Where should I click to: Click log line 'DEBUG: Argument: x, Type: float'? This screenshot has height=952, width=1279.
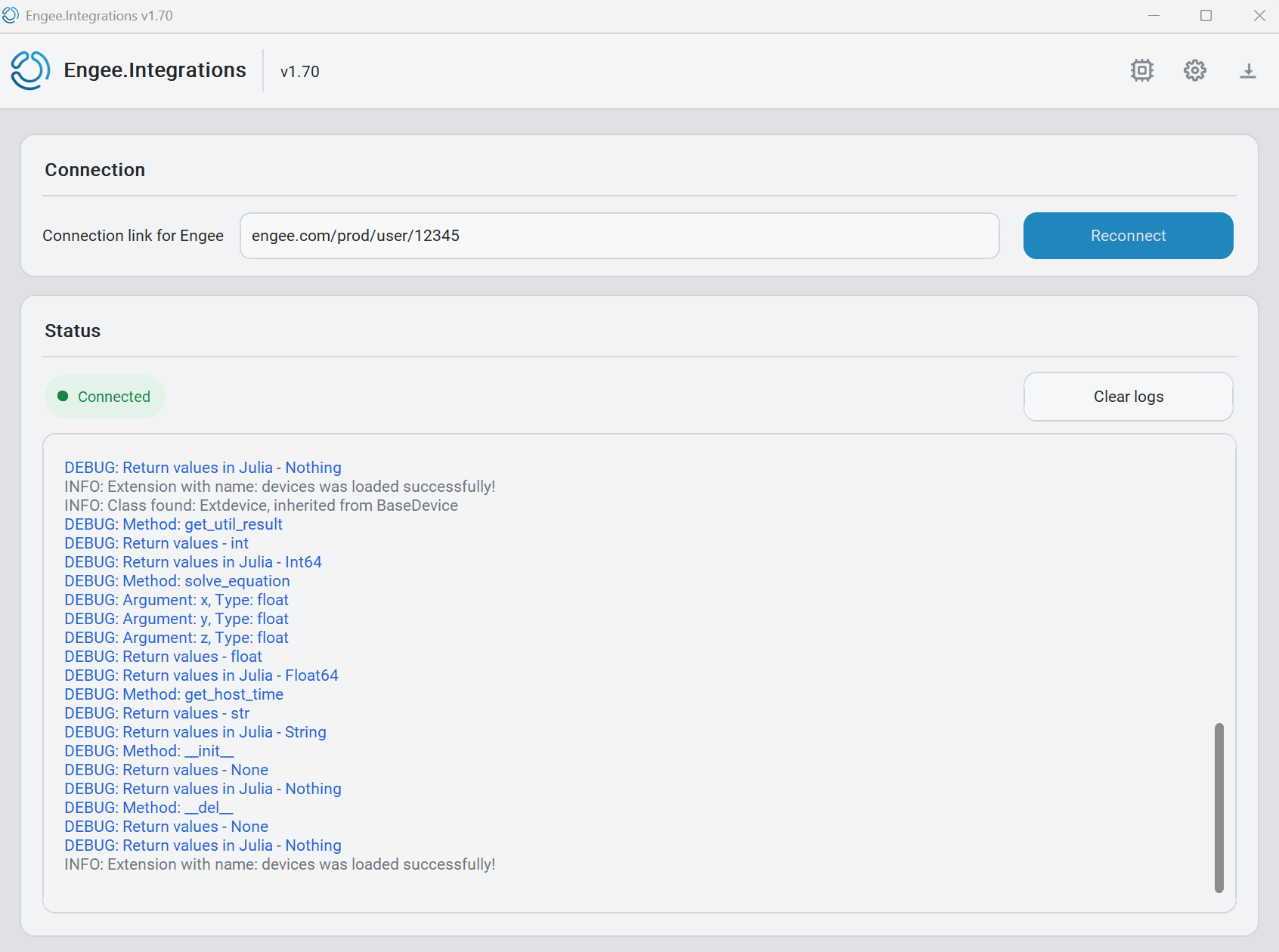click(176, 600)
